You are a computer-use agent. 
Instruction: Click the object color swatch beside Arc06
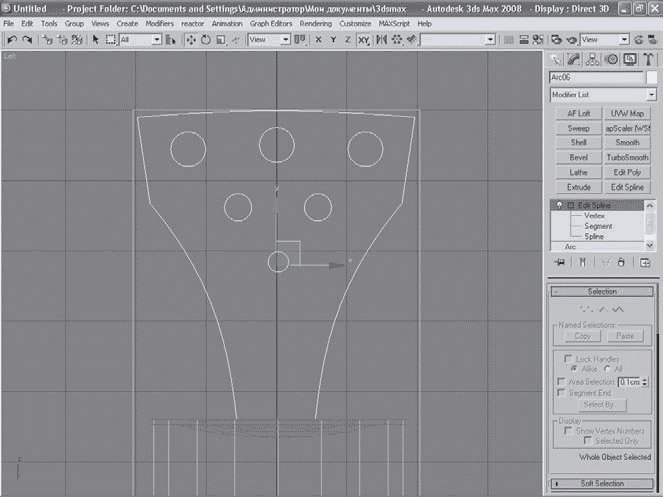652,77
